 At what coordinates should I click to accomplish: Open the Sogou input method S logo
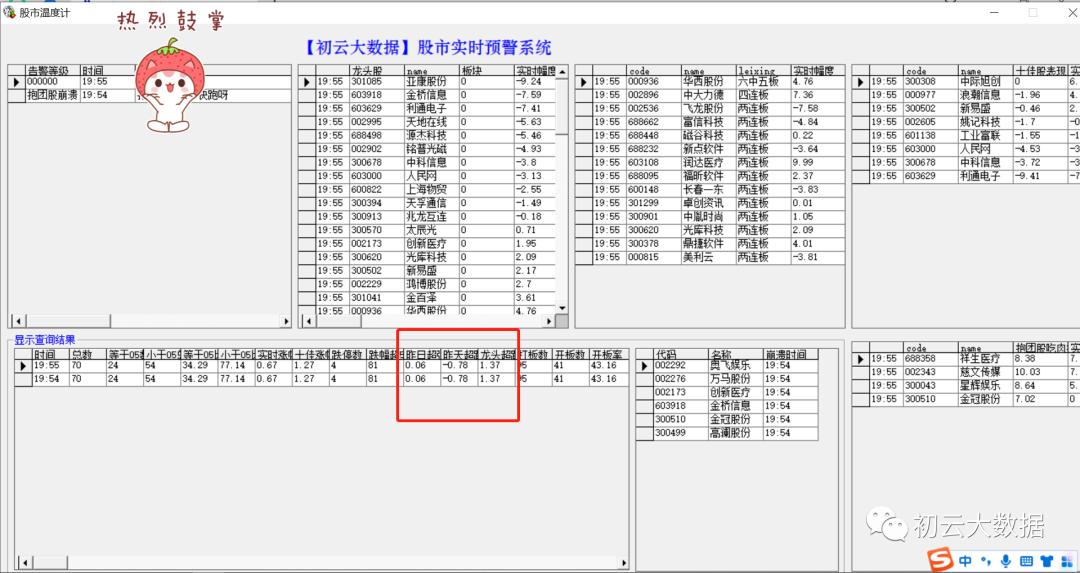pos(939,560)
